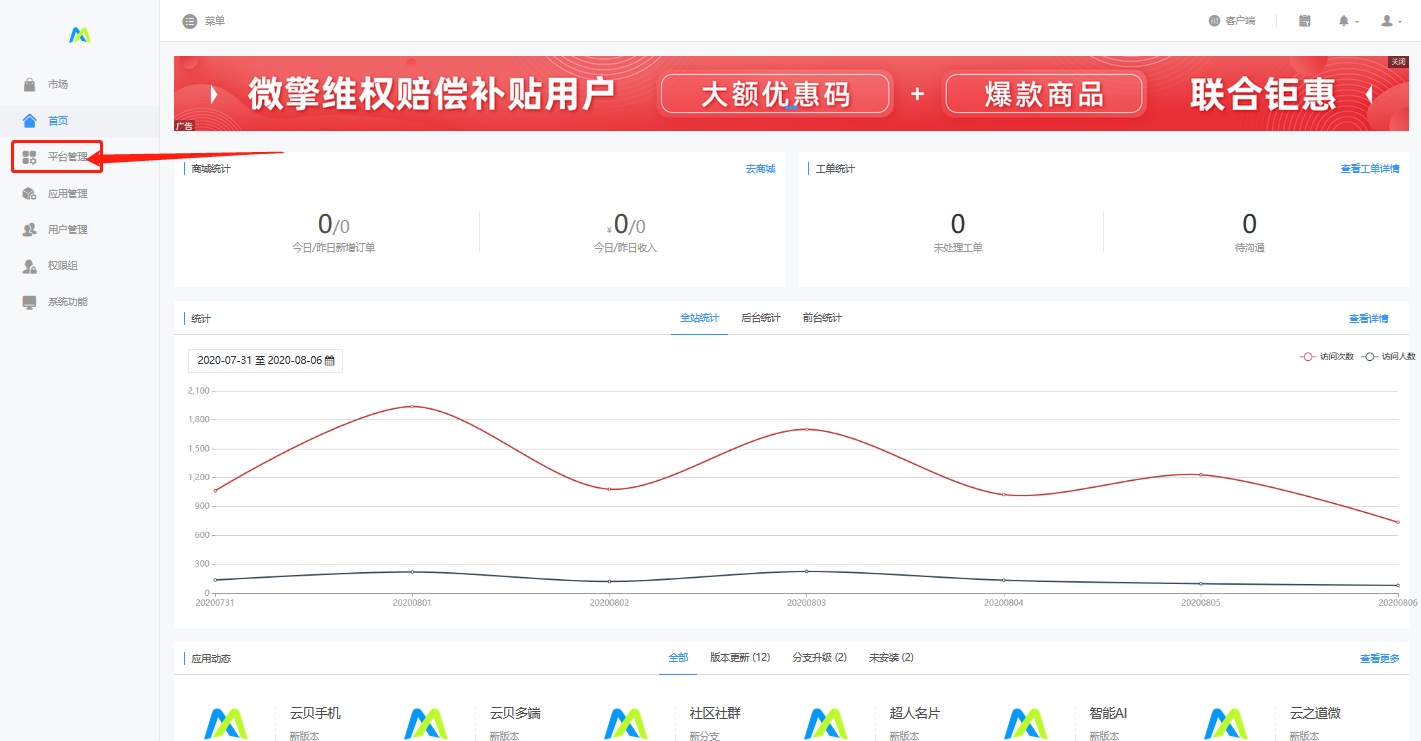
Task: Click the 客户端 globe icon
Action: (1215, 21)
